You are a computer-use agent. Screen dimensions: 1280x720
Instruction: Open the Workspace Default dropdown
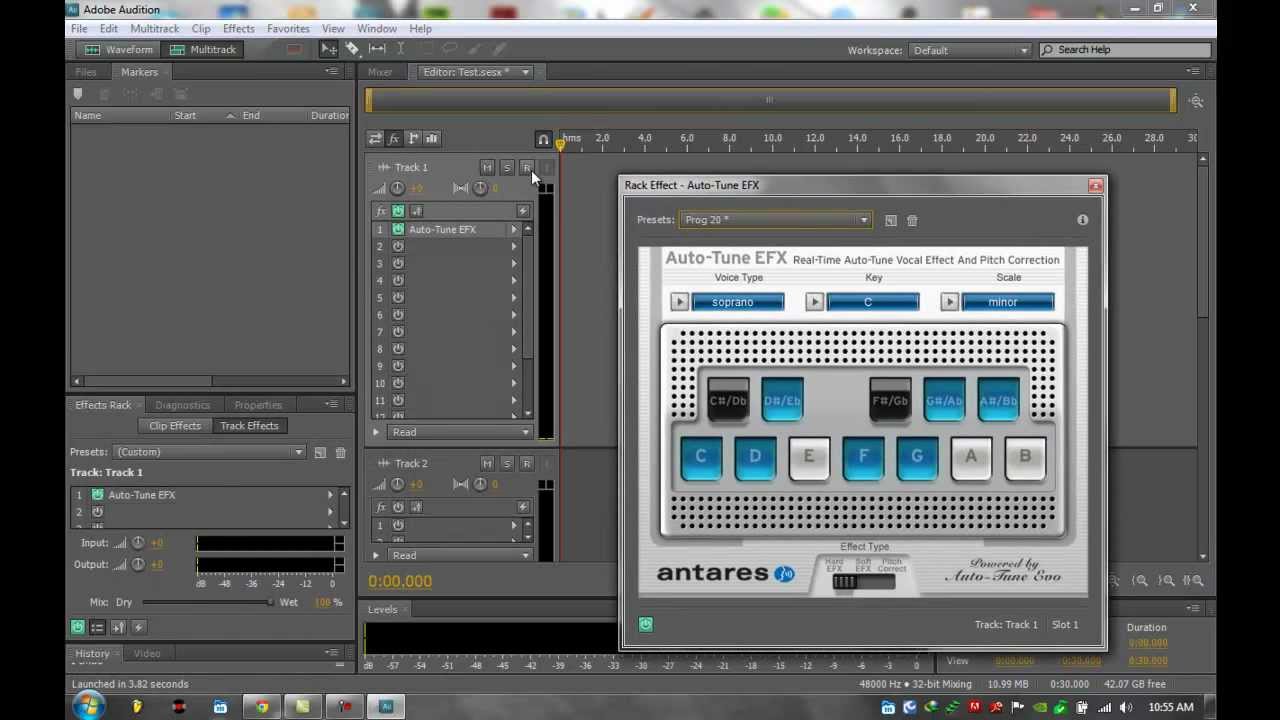(969, 50)
